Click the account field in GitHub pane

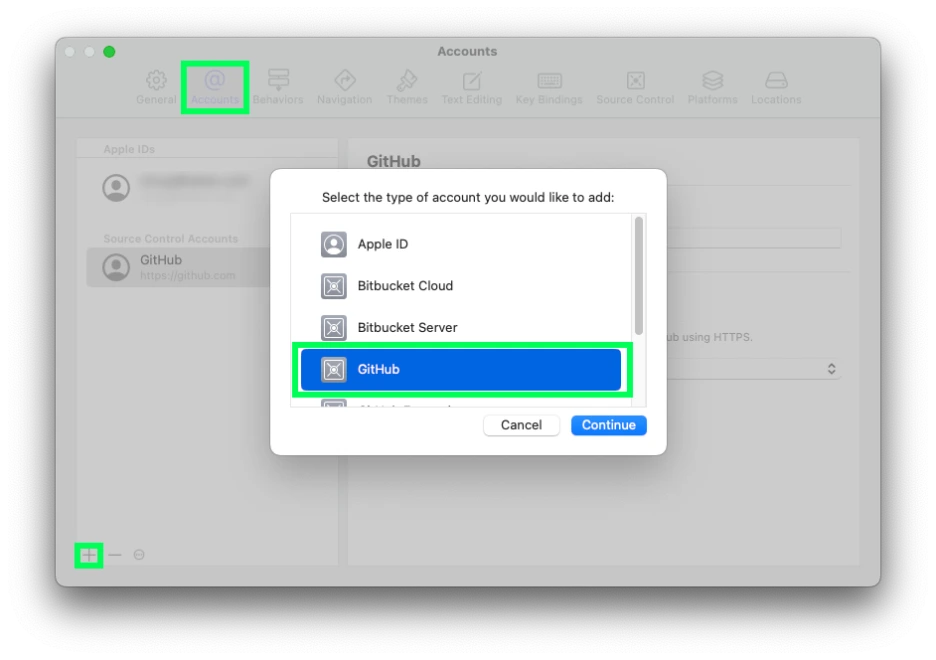[x=754, y=238]
